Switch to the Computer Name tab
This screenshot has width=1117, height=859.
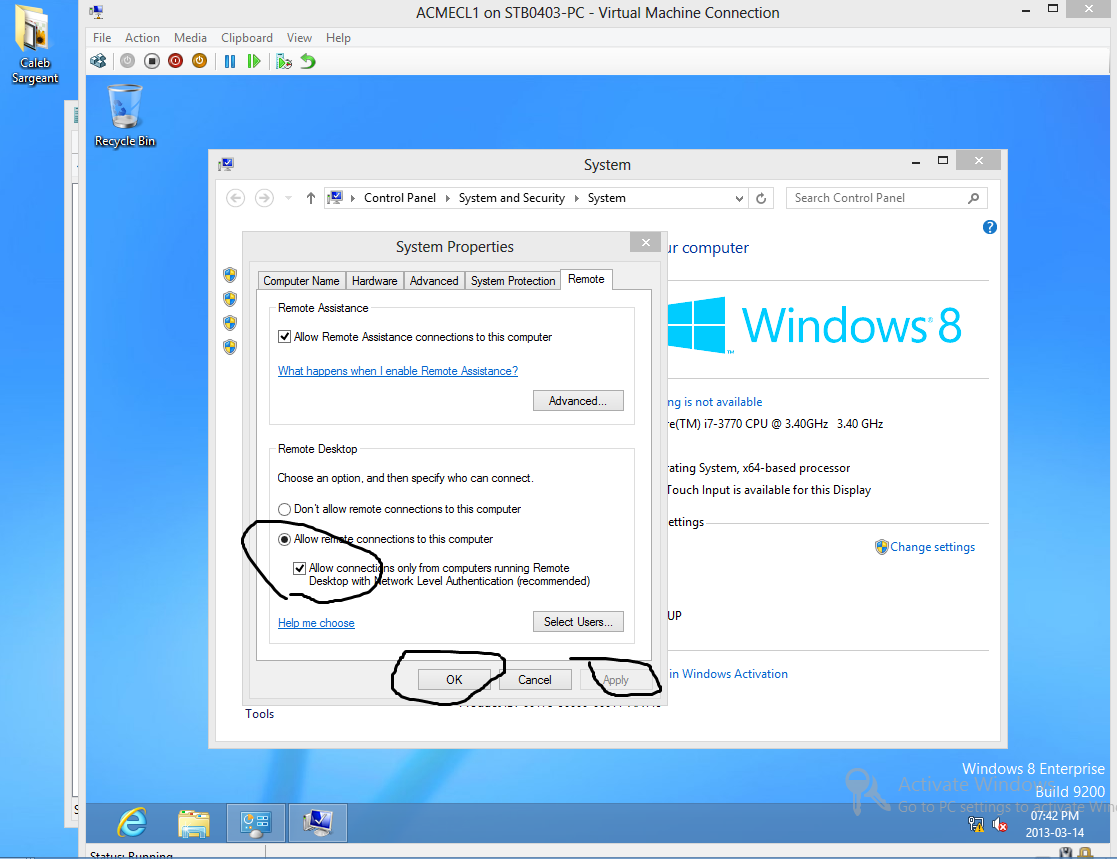tap(301, 281)
